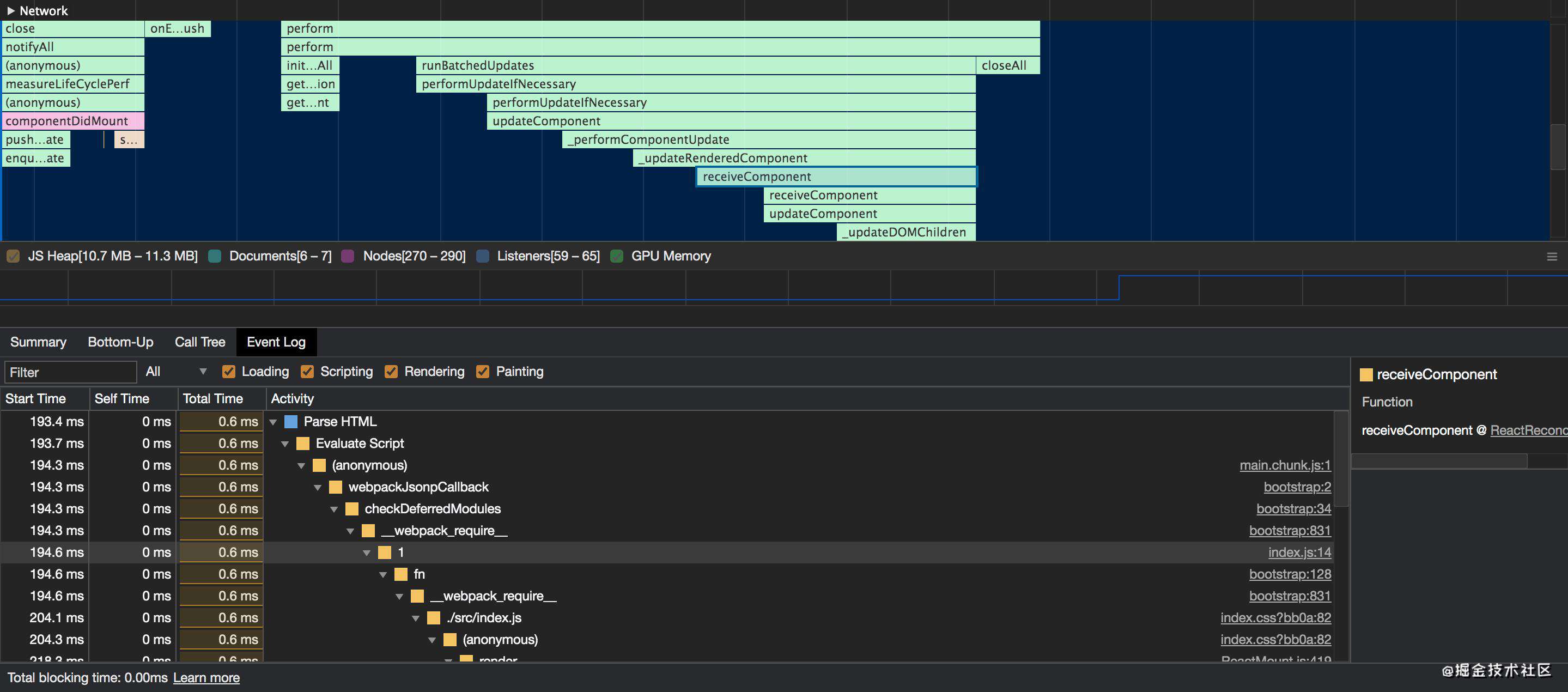Select the 193.4 ms start time cell
Screen dimensions: 1568x692
pos(45,421)
